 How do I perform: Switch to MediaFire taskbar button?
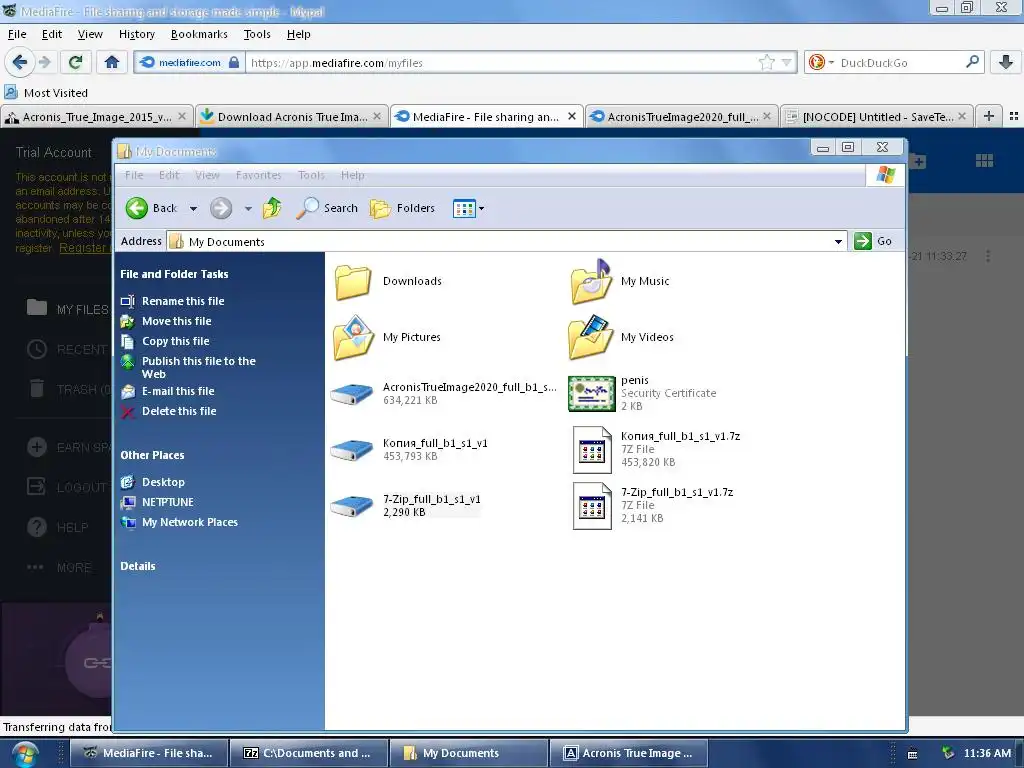149,753
